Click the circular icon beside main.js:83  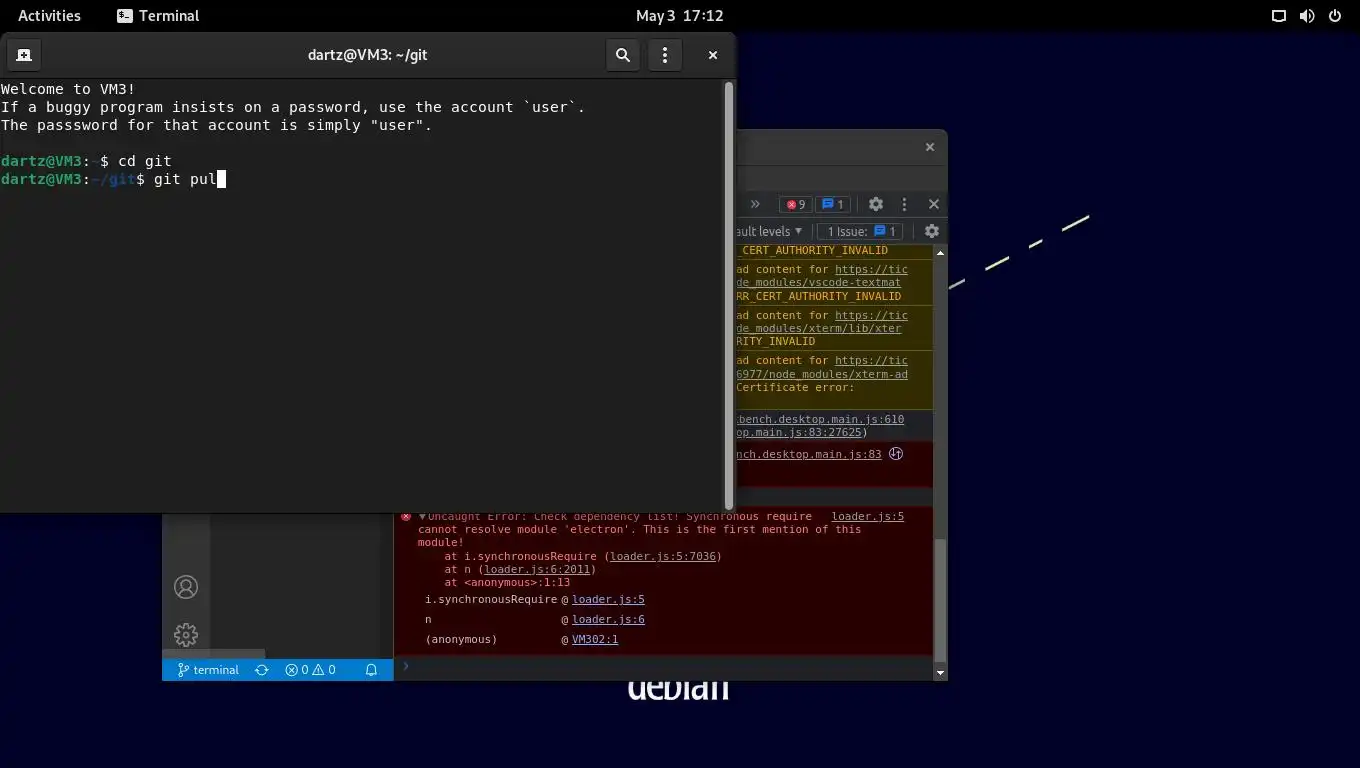tap(896, 454)
